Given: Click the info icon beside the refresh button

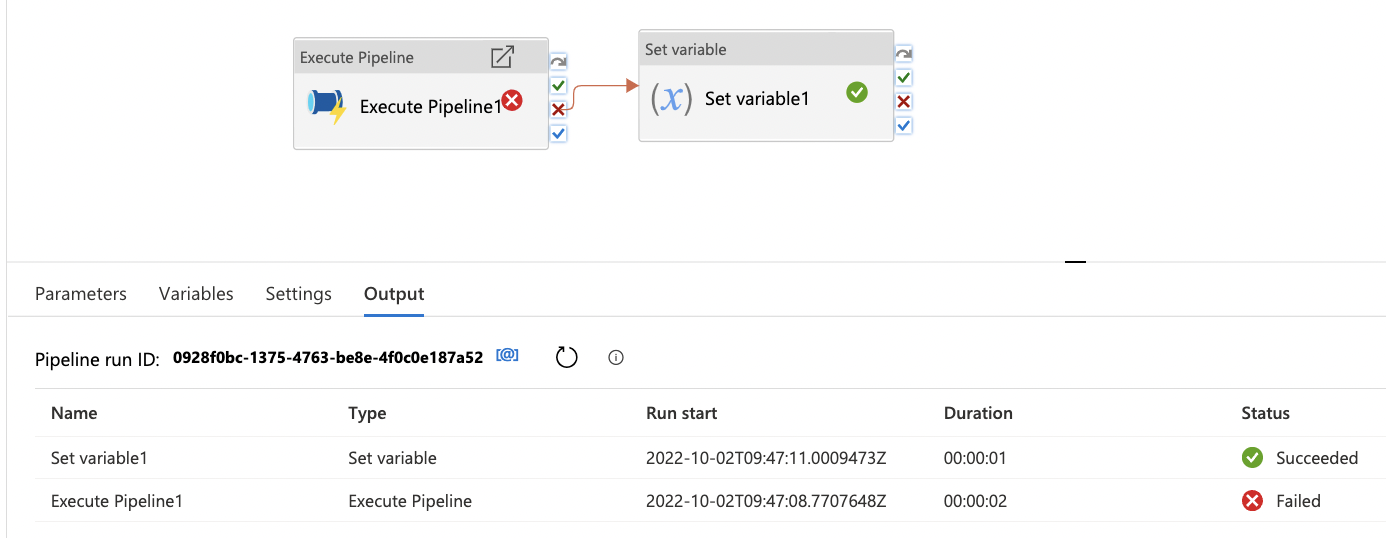Looking at the screenshot, I should [616, 357].
